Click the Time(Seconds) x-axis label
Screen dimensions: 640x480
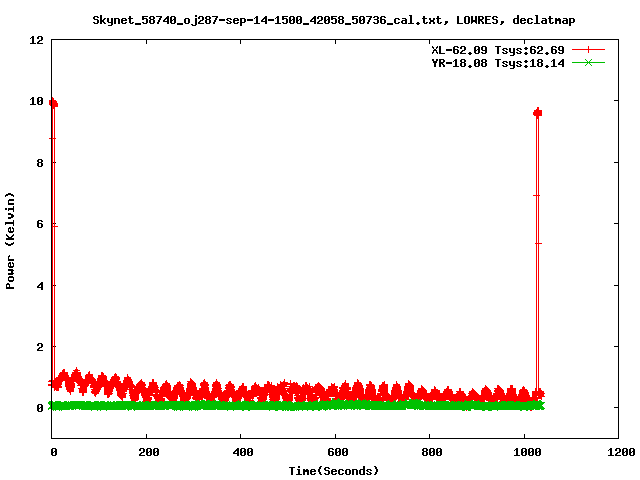(333, 471)
